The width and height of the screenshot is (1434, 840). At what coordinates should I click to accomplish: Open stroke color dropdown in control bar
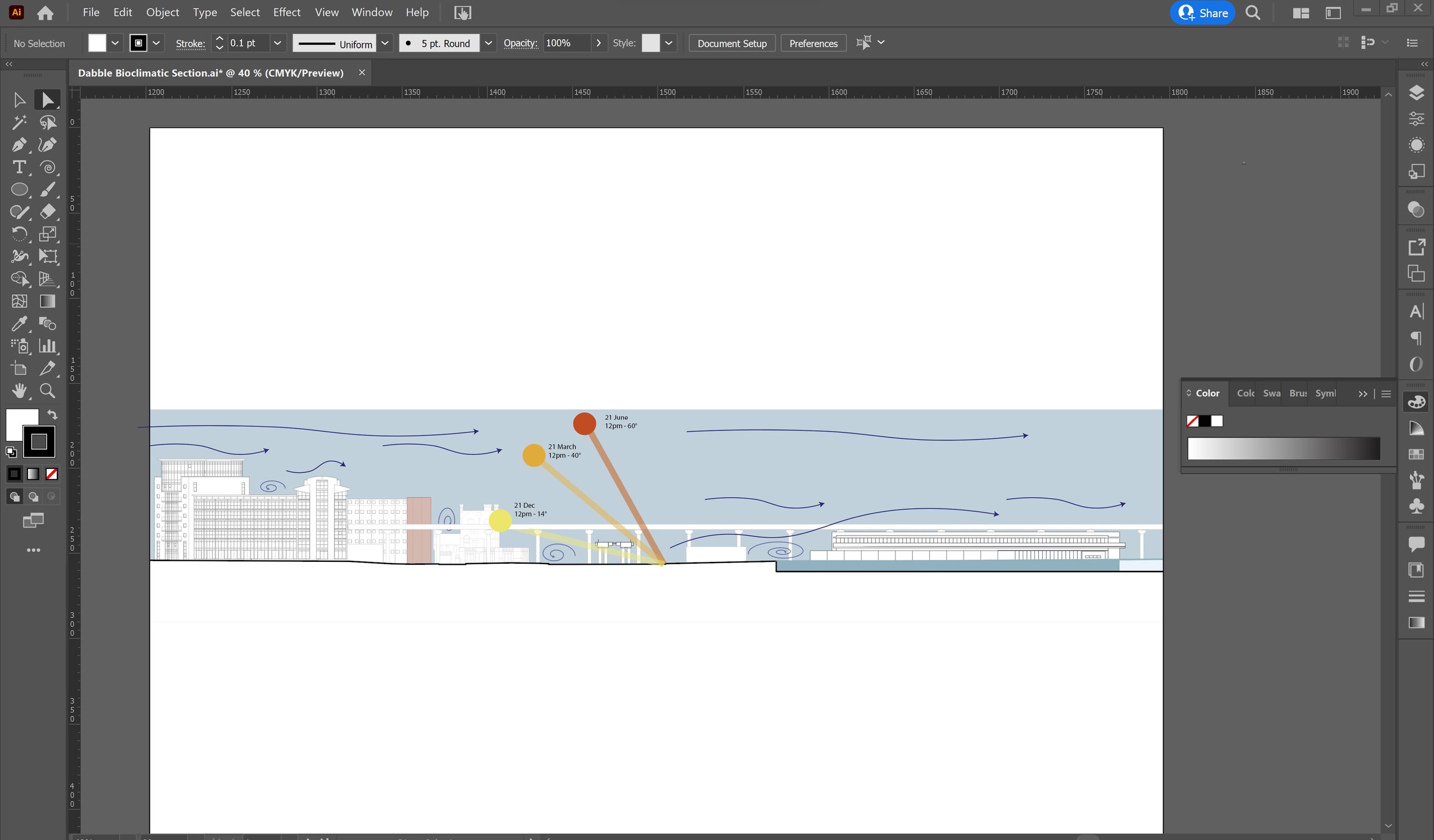(x=156, y=43)
